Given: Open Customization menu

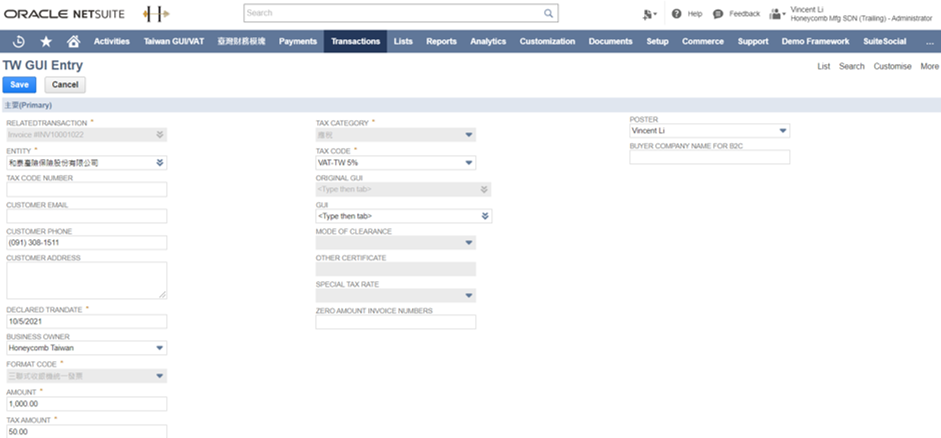Looking at the screenshot, I should click(547, 41).
